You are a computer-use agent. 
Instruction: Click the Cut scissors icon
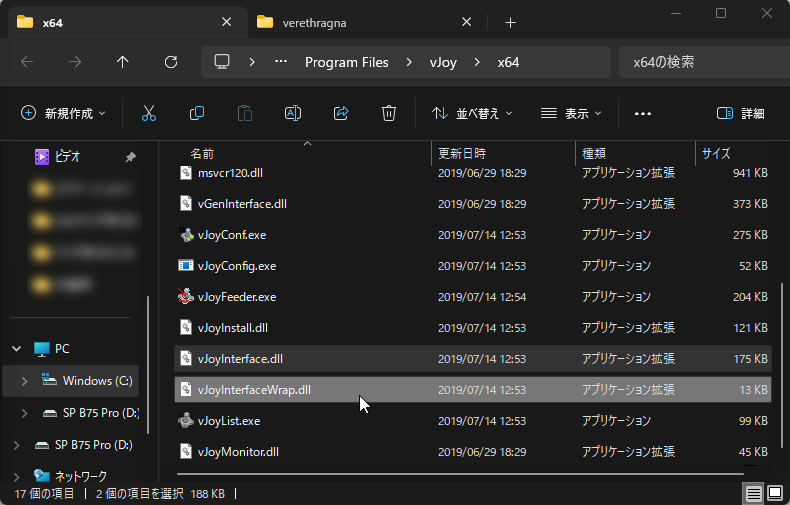click(x=149, y=113)
